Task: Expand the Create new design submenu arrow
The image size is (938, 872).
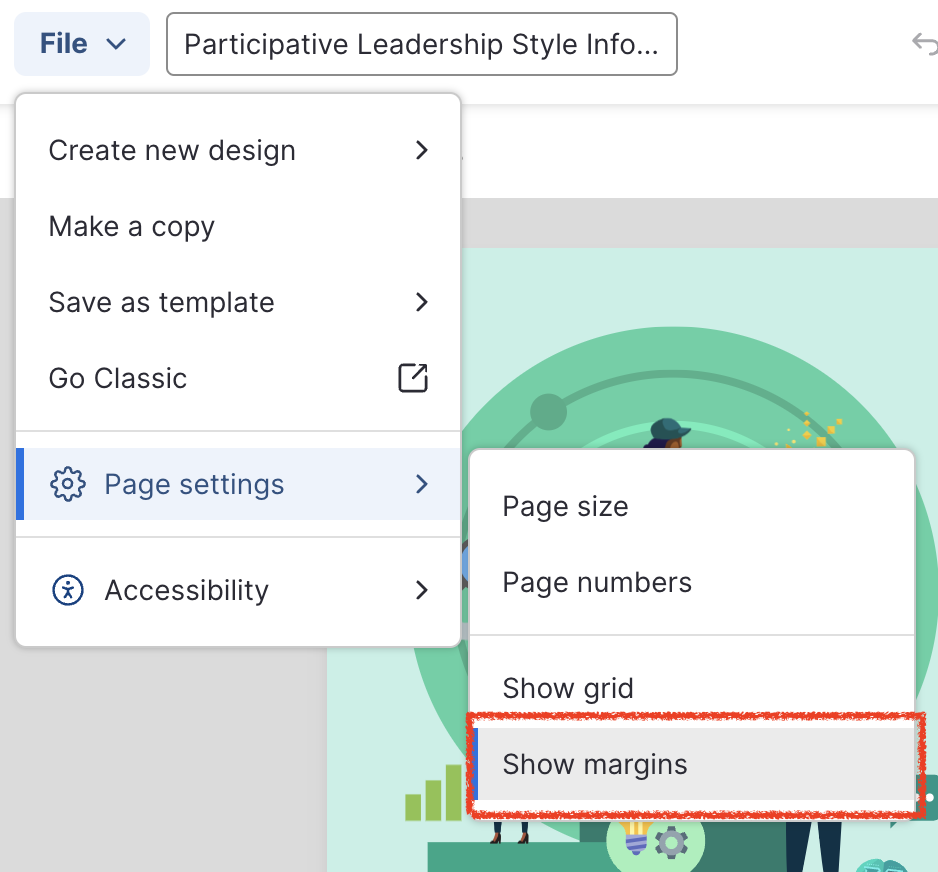Action: (421, 150)
